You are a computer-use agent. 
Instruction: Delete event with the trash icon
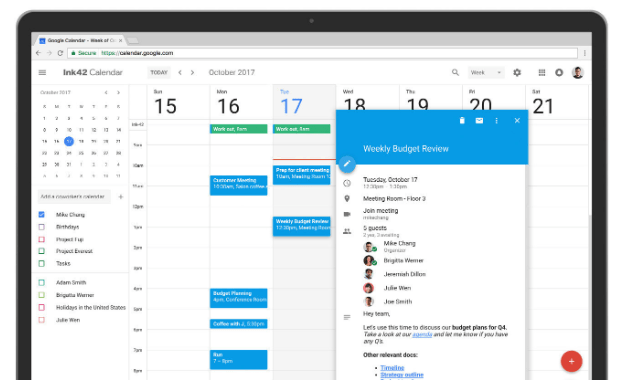[462, 121]
